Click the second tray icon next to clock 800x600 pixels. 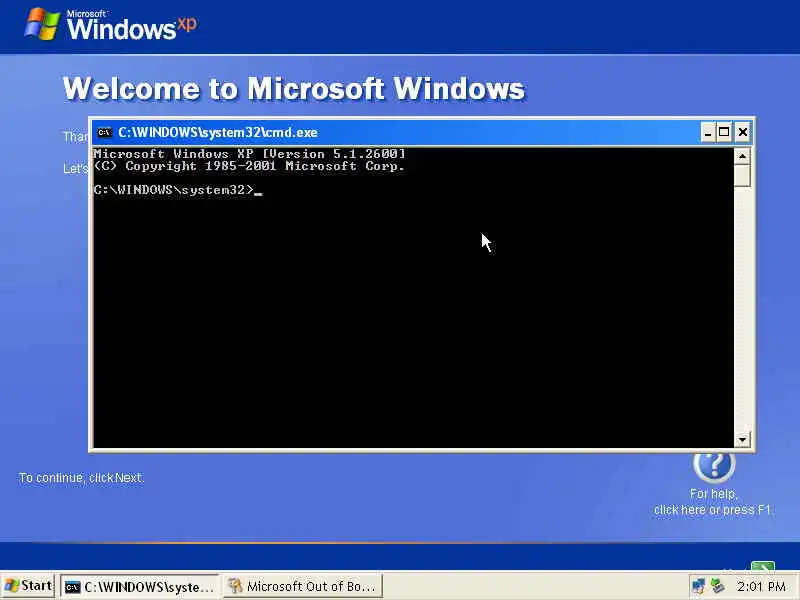pos(718,586)
